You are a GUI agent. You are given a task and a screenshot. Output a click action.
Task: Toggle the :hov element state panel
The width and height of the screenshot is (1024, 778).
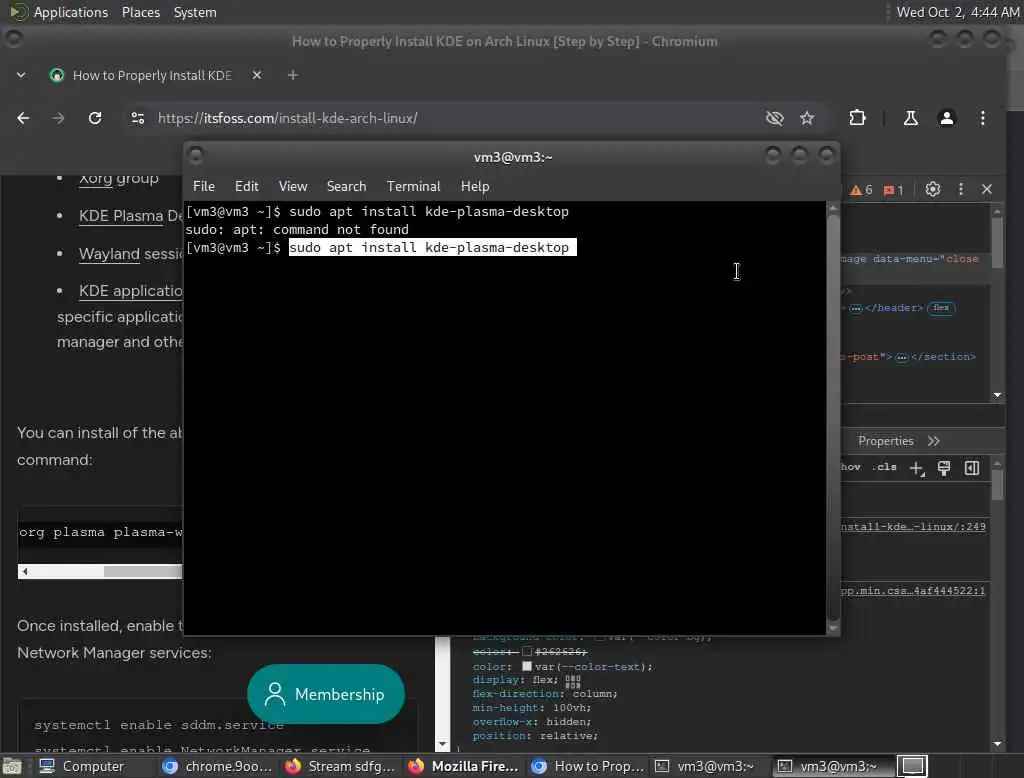click(850, 467)
